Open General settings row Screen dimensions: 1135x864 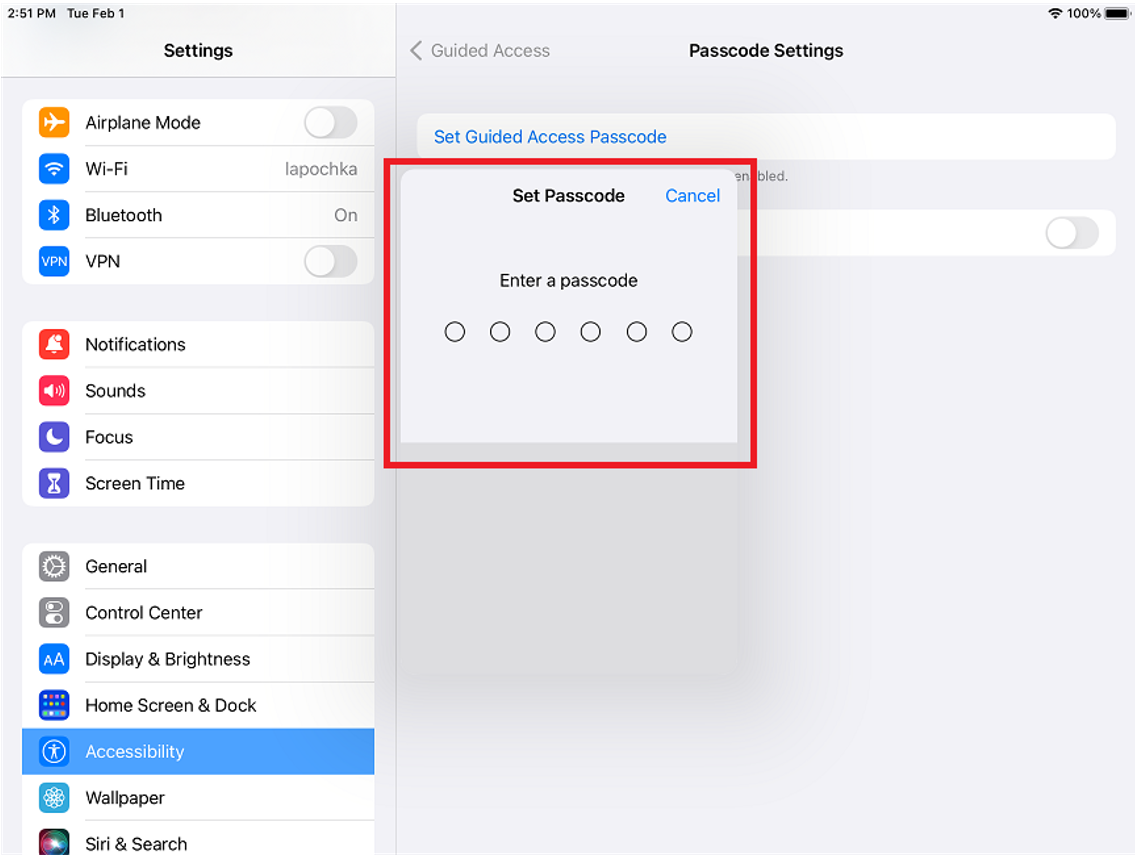point(198,567)
